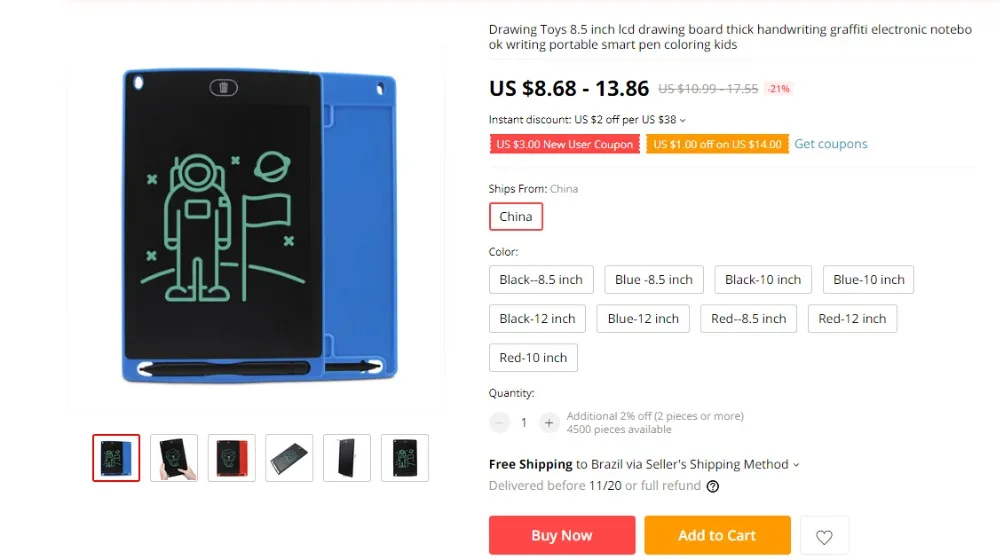This screenshot has height=560, width=1000.
Task: Expand the Instant discount details chevron
Action: tap(682, 120)
